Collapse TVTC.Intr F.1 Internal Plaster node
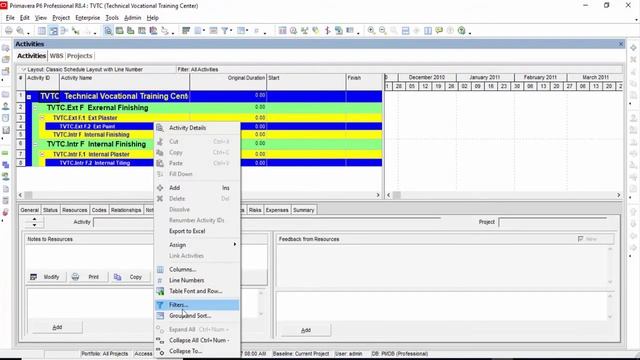640x360 pixels. coord(42,154)
